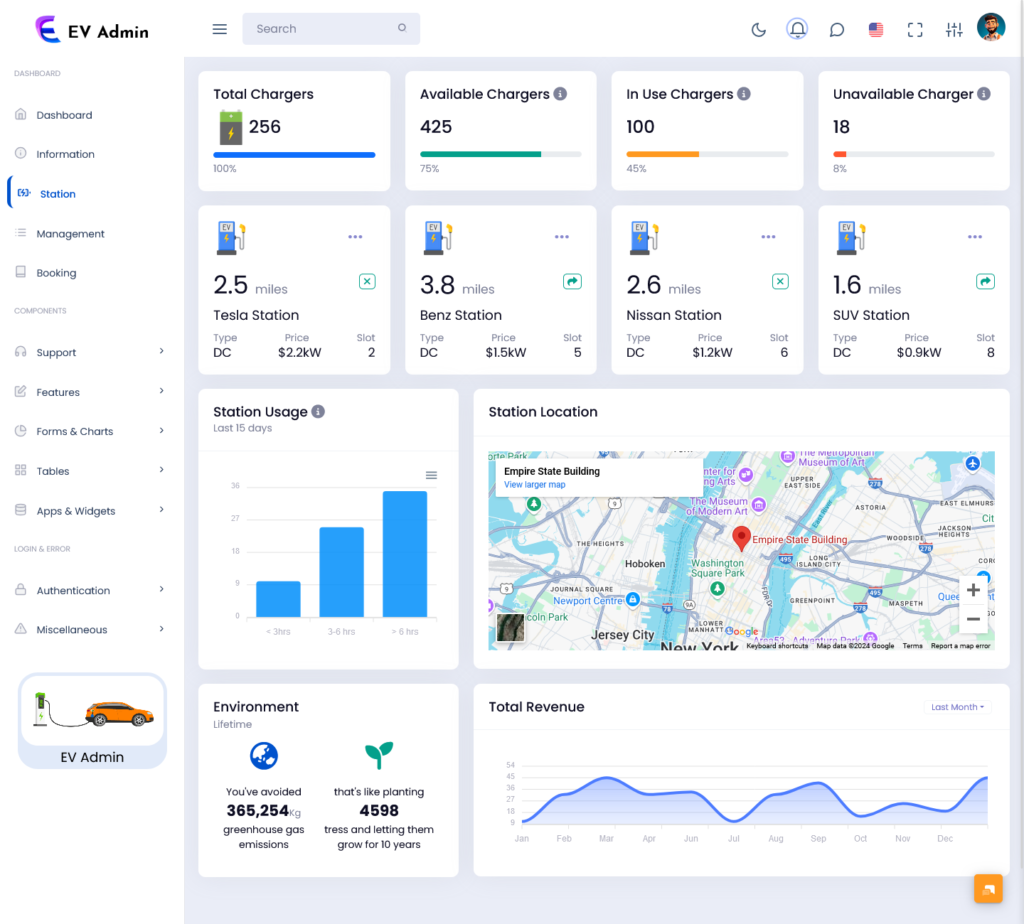Open notifications via the bell icon
The image size is (1024, 924).
[x=797, y=28]
